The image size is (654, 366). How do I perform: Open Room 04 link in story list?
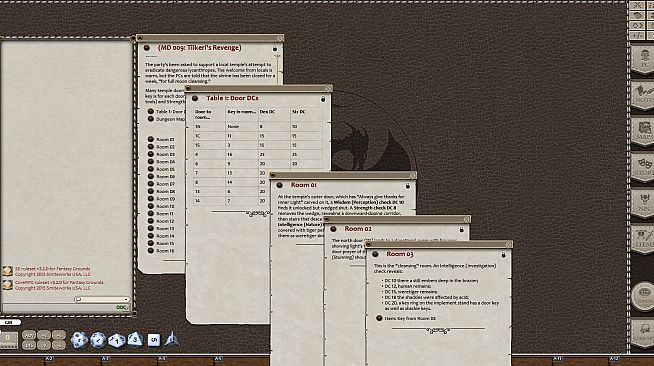(x=161, y=162)
